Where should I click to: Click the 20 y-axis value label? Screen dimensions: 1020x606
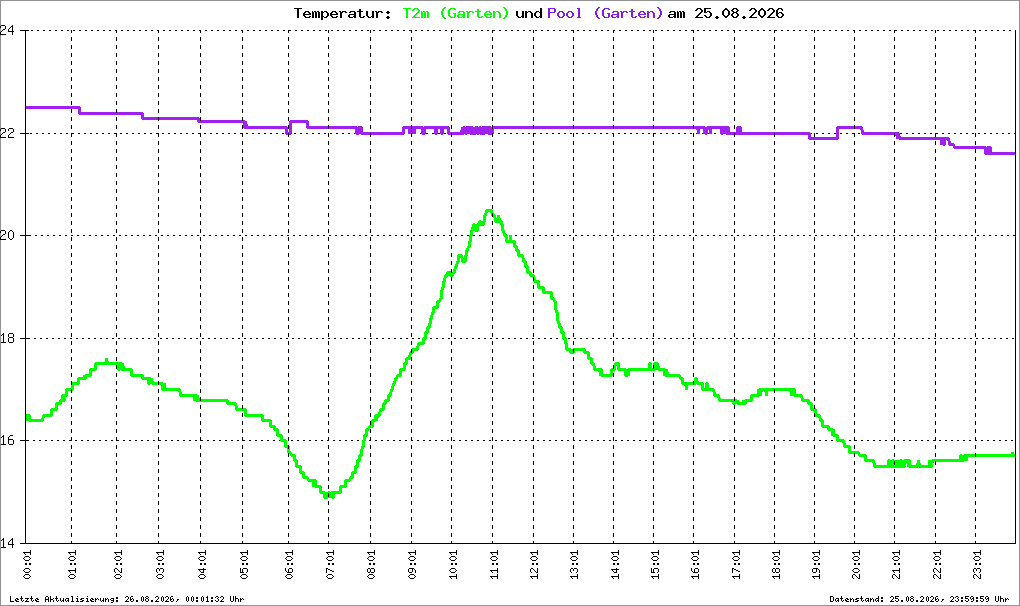click(x=7, y=235)
